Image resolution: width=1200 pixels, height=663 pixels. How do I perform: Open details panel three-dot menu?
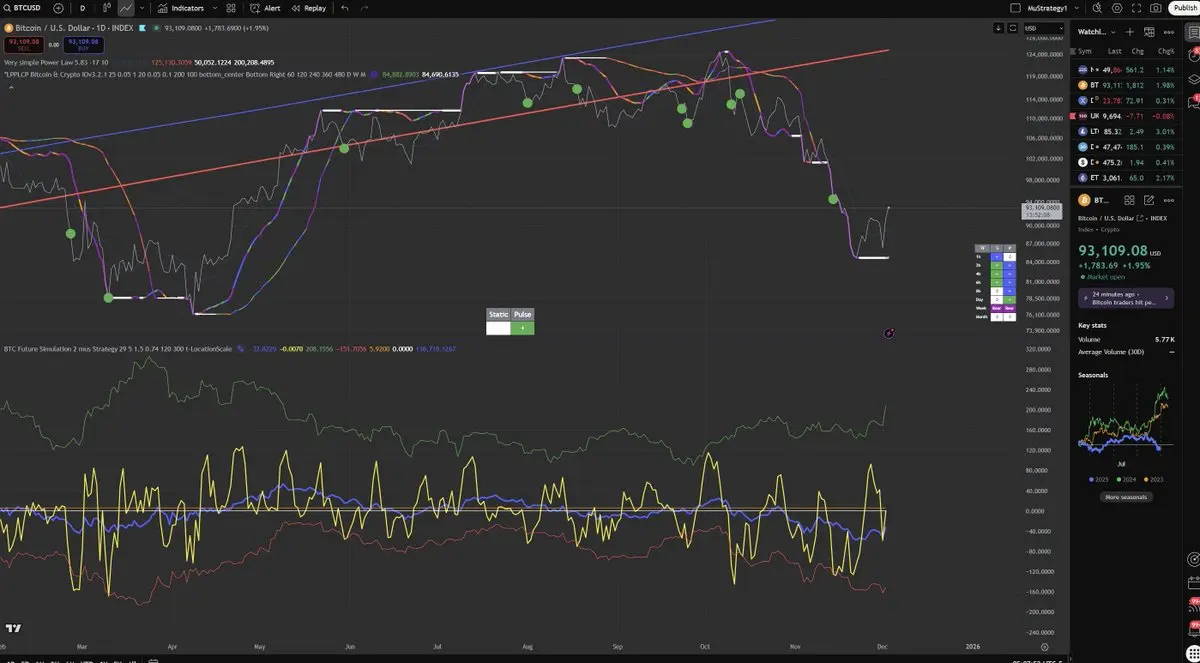tap(1168, 200)
